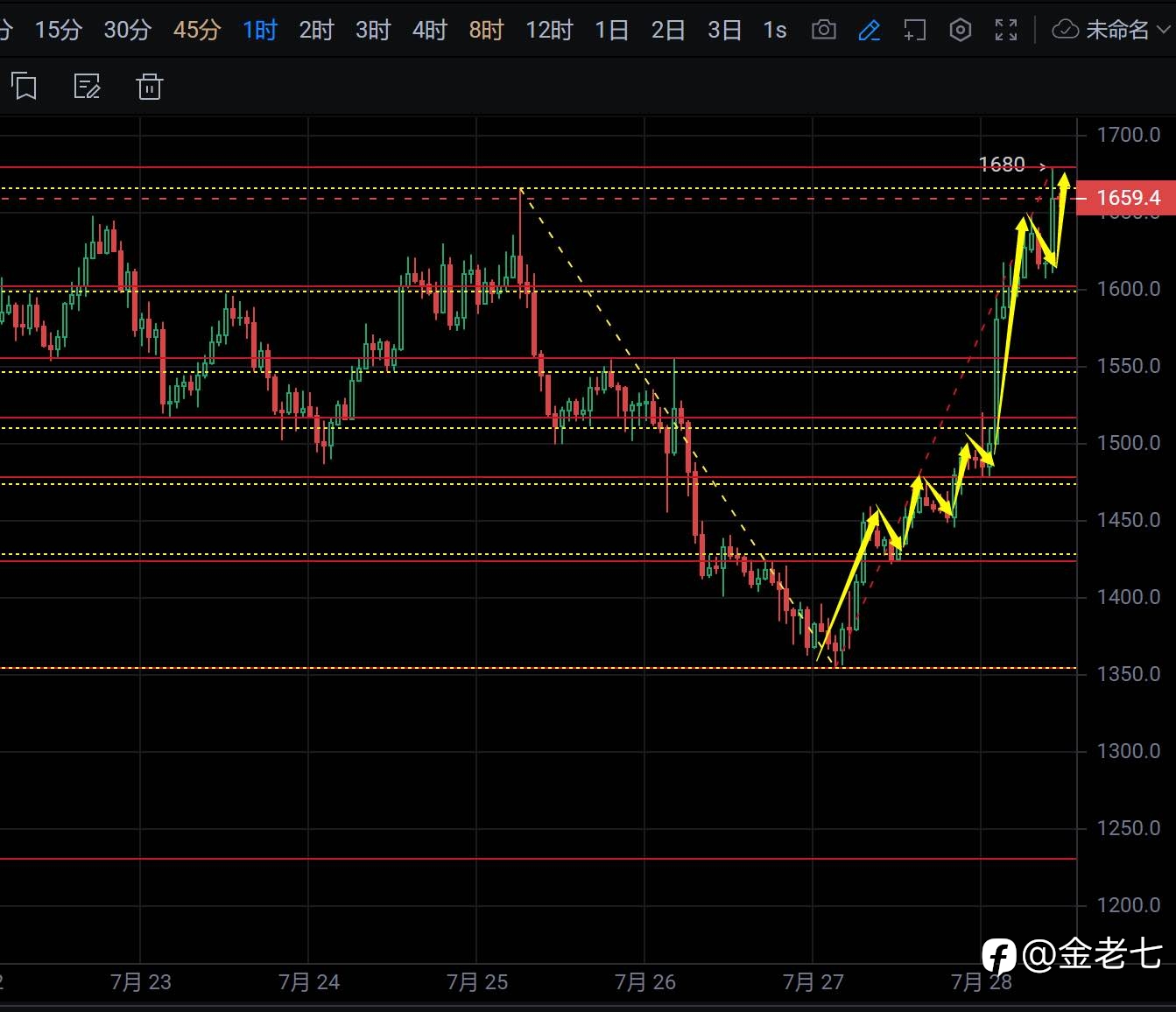
Task: Set the chart to the 2日 interval
Action: (x=668, y=31)
